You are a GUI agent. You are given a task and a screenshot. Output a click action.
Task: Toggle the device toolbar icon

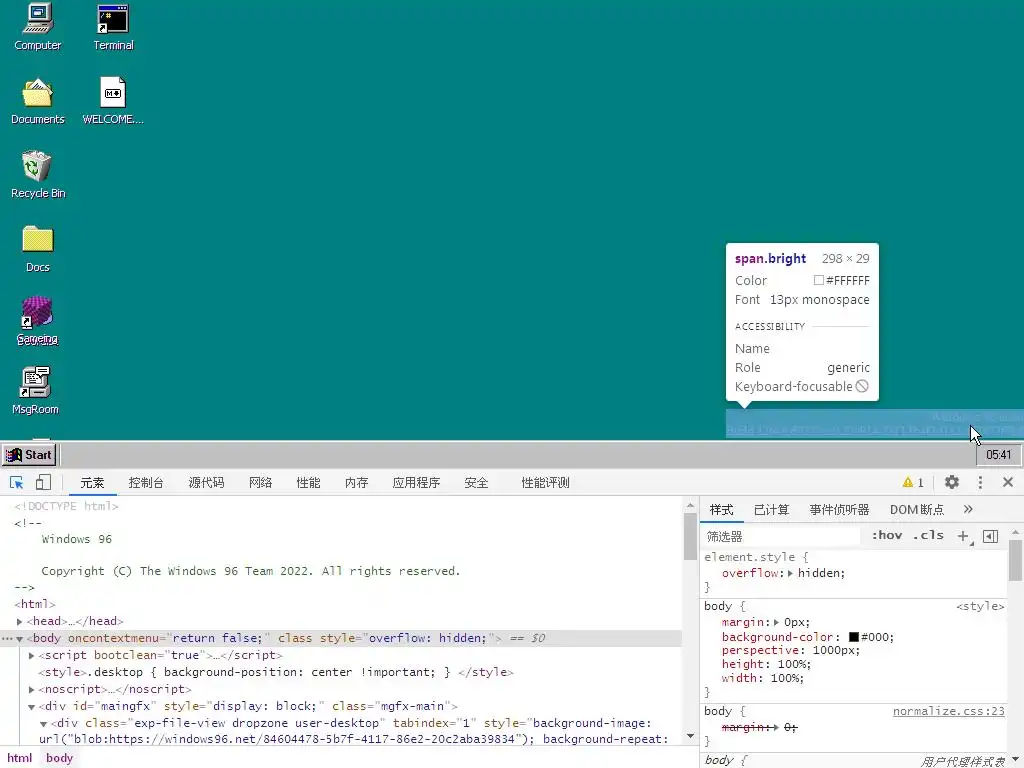(x=43, y=483)
